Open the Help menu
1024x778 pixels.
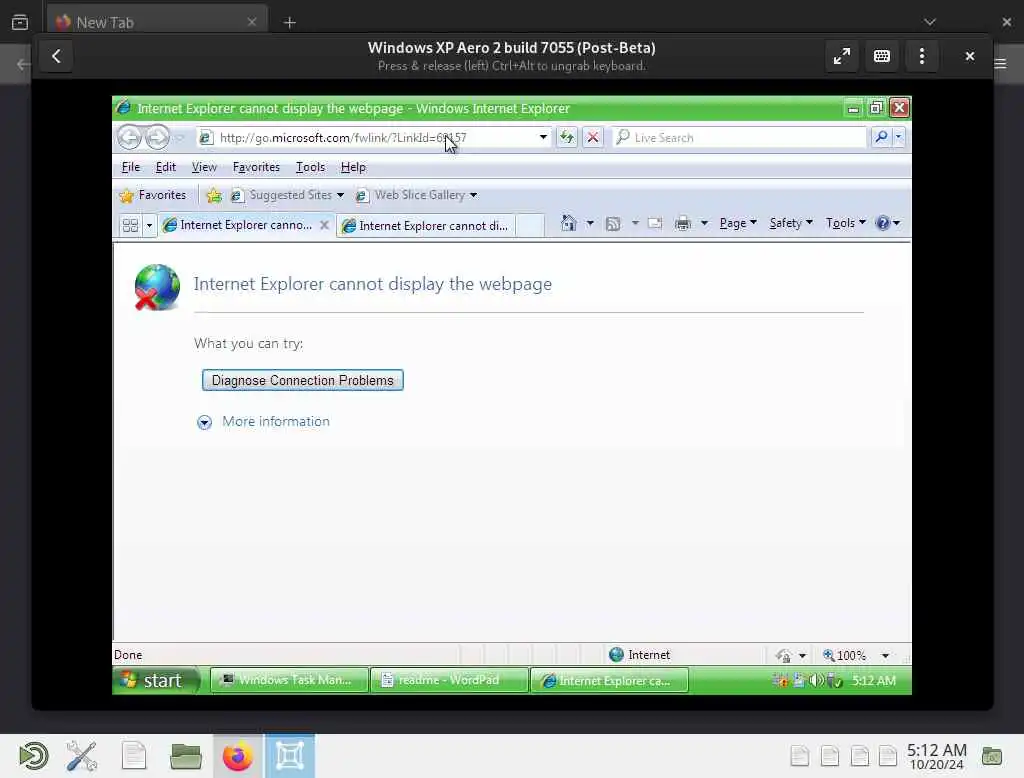353,167
